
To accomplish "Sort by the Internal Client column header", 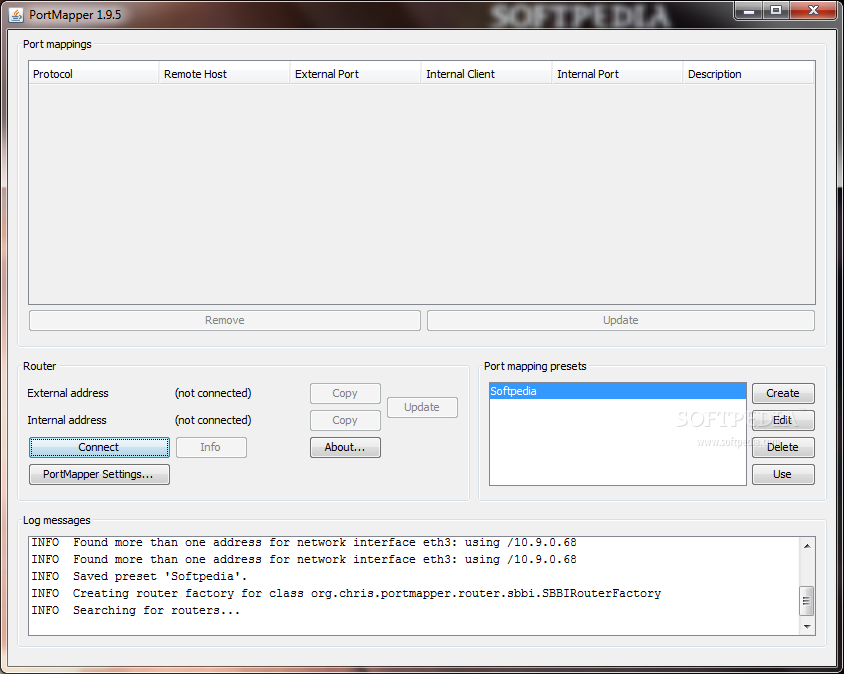I will (x=487, y=74).
